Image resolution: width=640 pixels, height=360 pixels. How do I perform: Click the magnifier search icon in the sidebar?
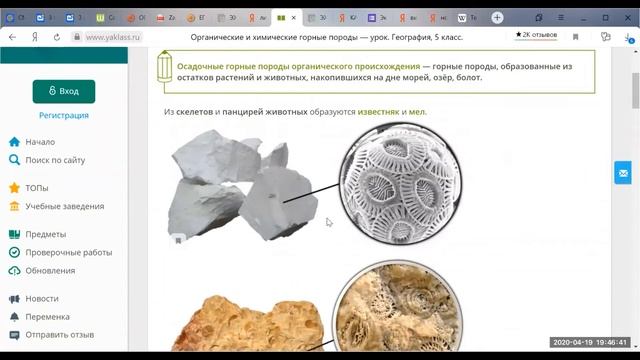coord(14,160)
